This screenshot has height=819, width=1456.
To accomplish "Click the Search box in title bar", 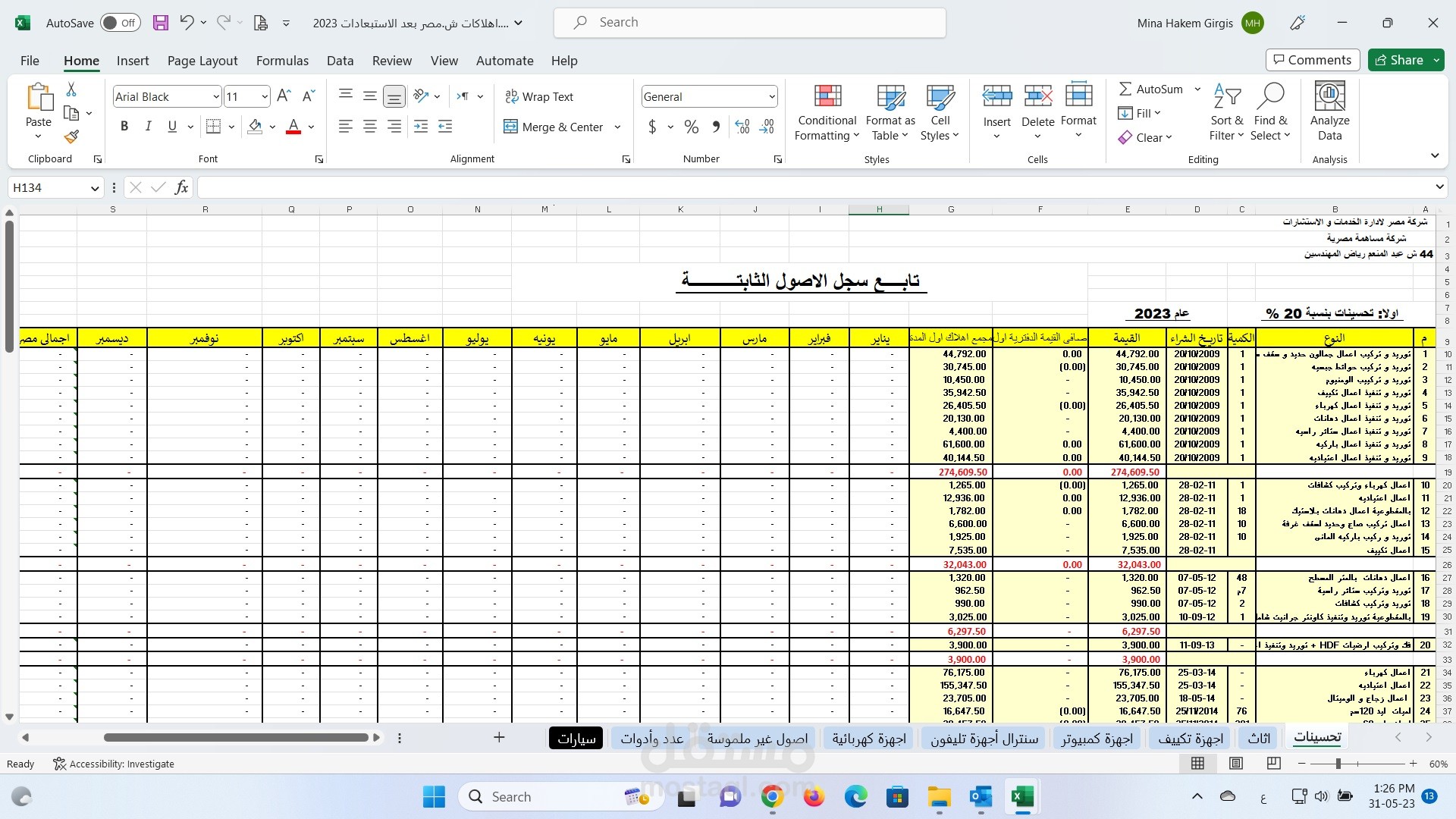I will (750, 23).
